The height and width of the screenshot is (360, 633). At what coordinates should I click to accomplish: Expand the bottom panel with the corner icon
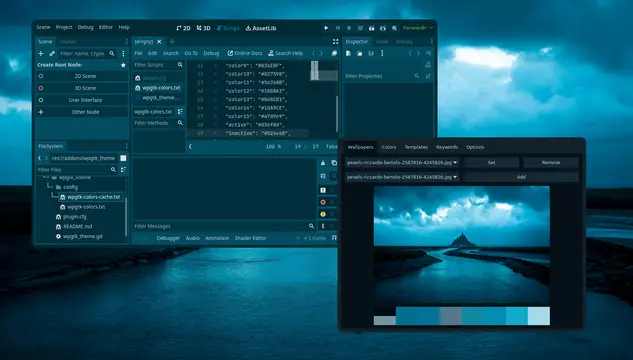click(x=334, y=238)
